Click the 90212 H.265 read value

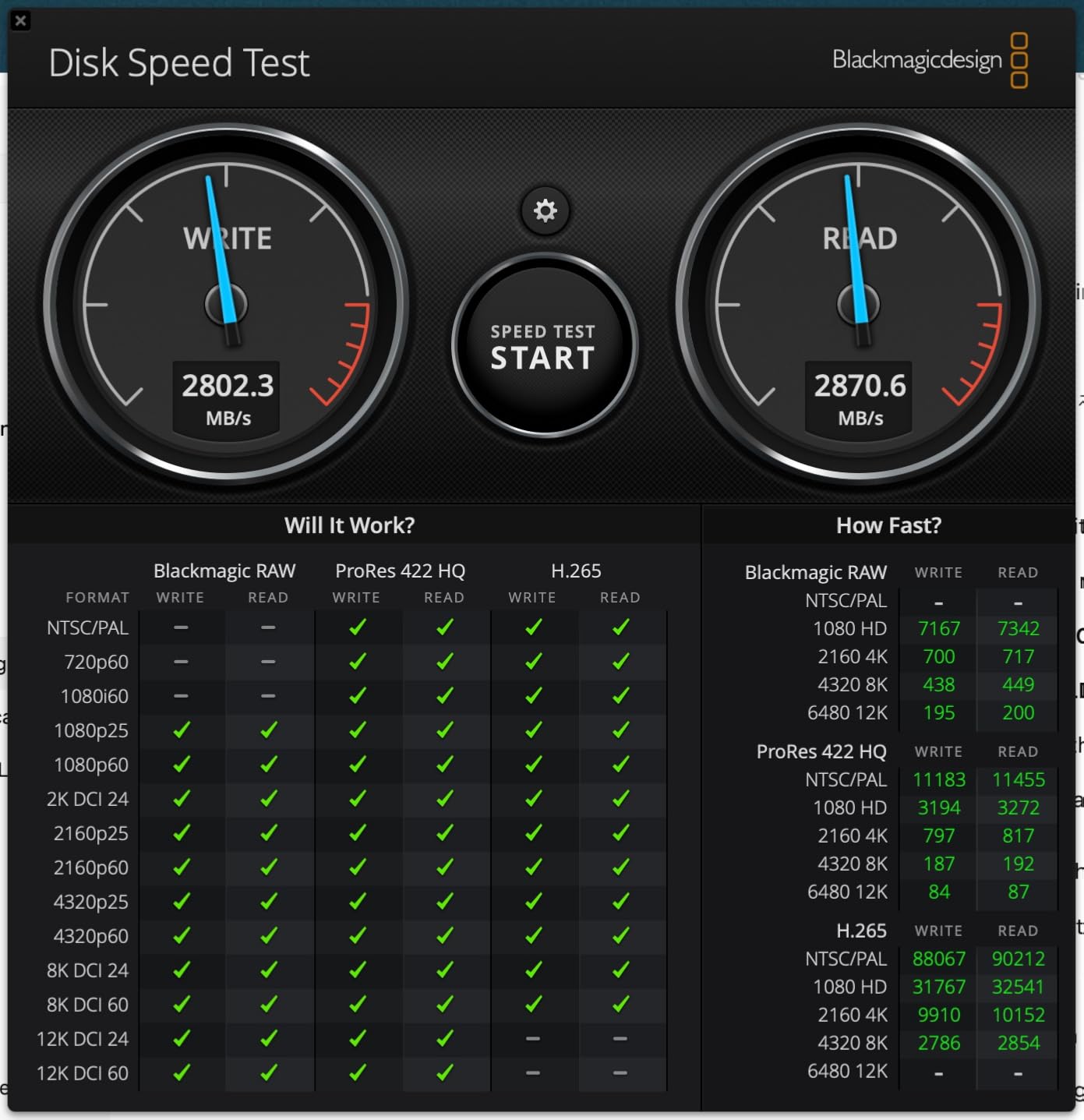[1018, 959]
